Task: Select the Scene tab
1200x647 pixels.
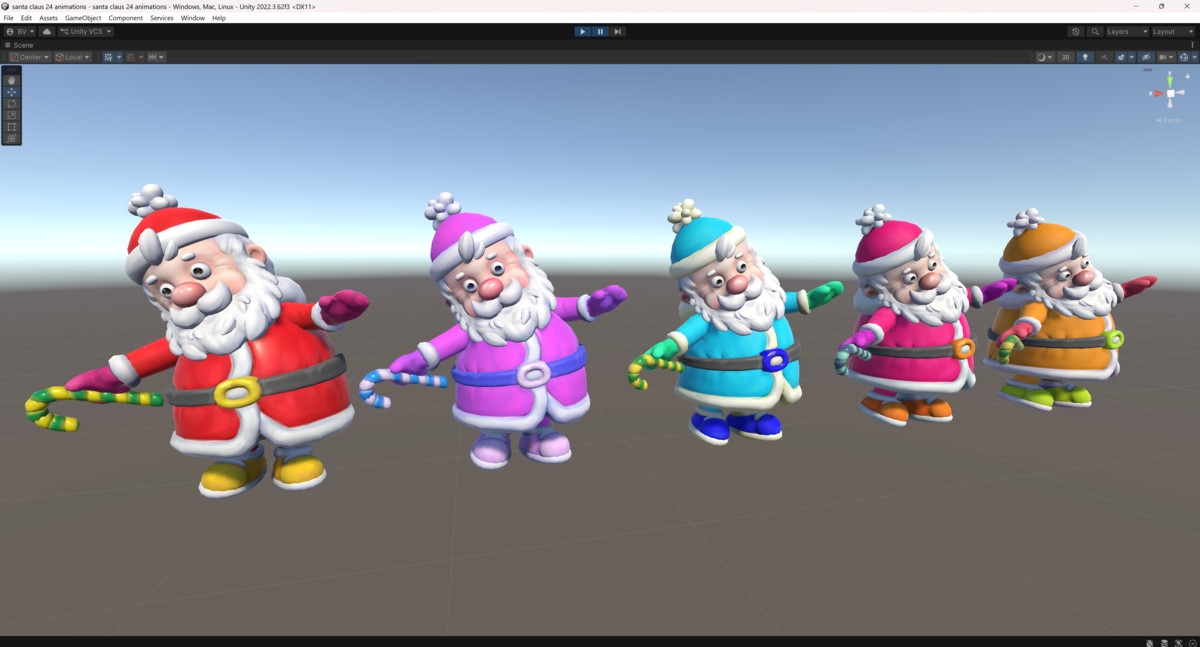Action: click(x=19, y=45)
